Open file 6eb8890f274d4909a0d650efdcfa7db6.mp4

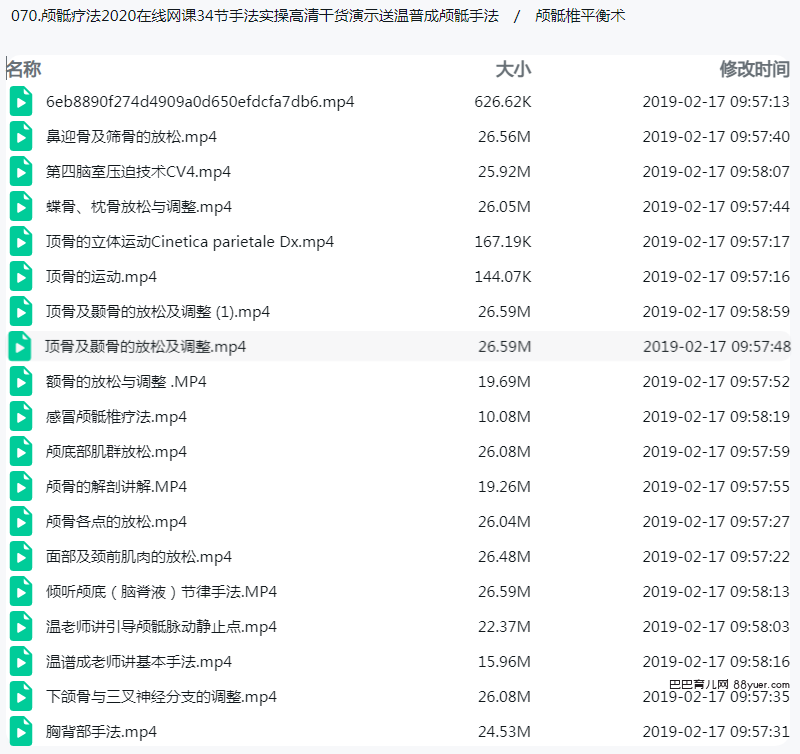(200, 102)
